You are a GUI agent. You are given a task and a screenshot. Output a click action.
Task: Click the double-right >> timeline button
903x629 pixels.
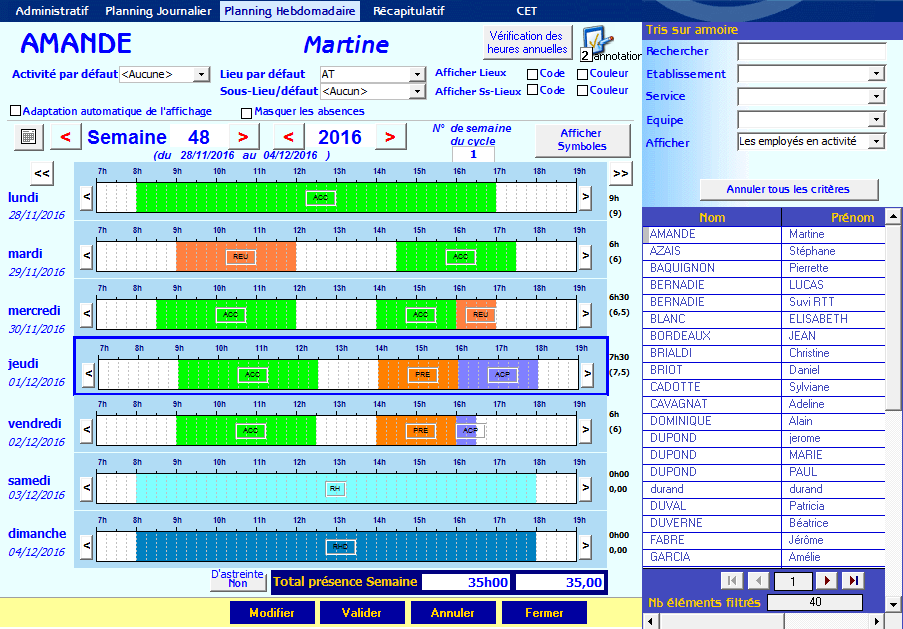click(620, 173)
